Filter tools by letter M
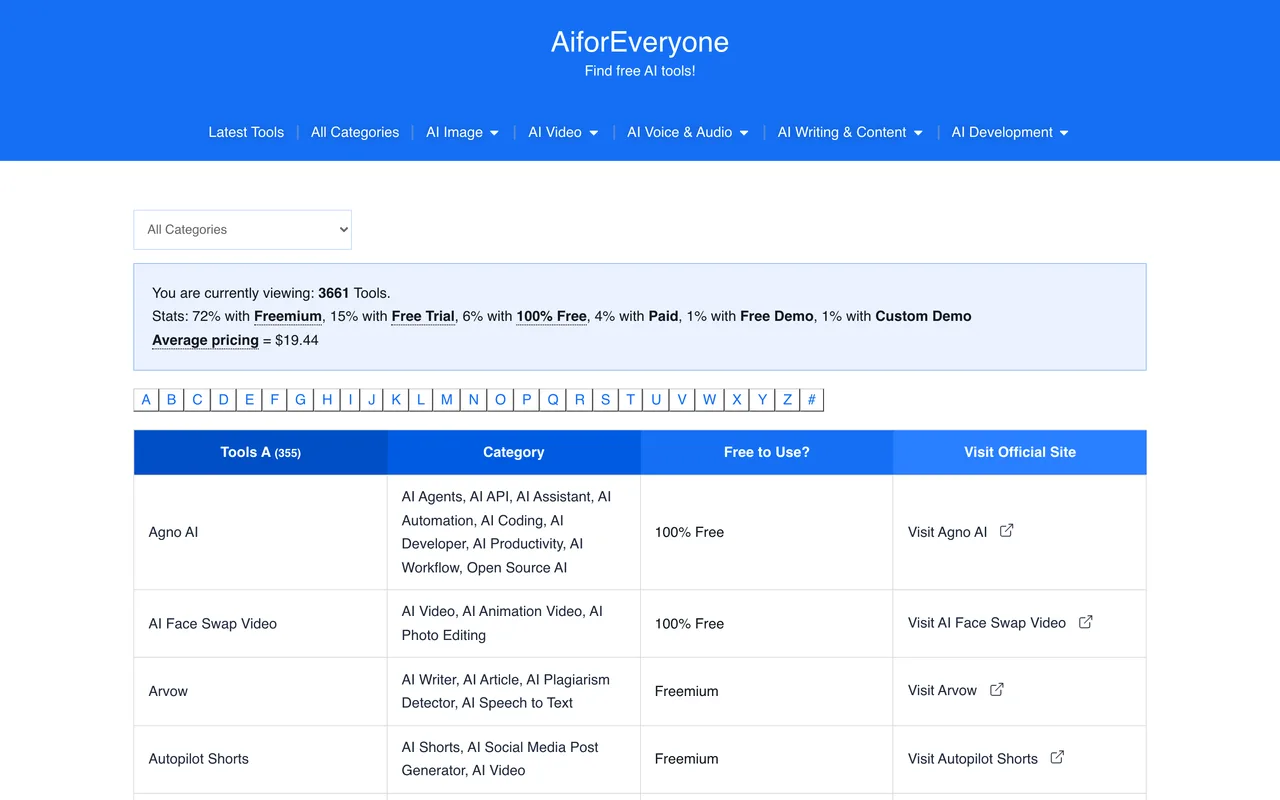Viewport: 1280px width, 800px height. [447, 400]
